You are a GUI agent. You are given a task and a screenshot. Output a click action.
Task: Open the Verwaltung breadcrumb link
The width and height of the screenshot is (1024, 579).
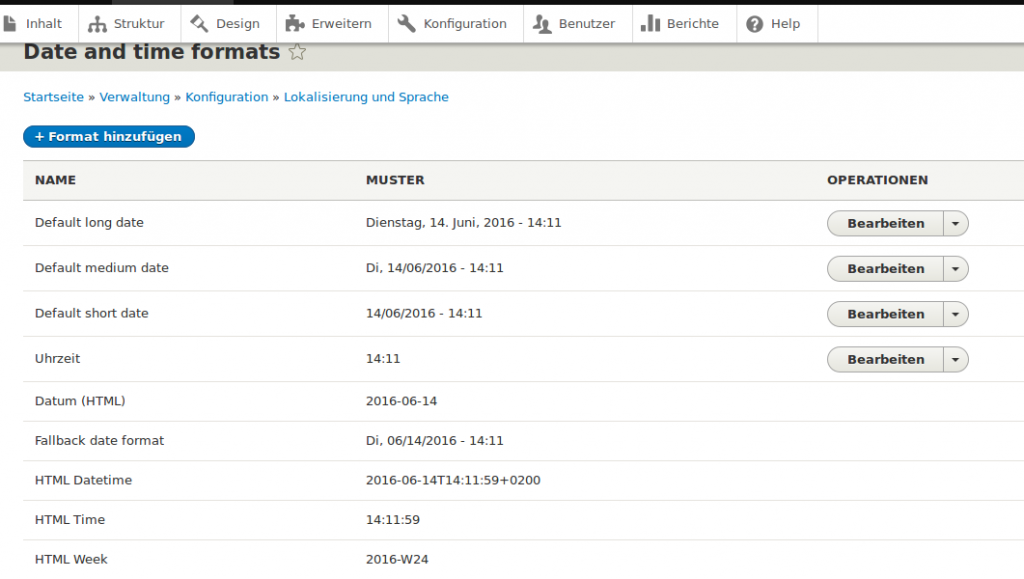135,97
